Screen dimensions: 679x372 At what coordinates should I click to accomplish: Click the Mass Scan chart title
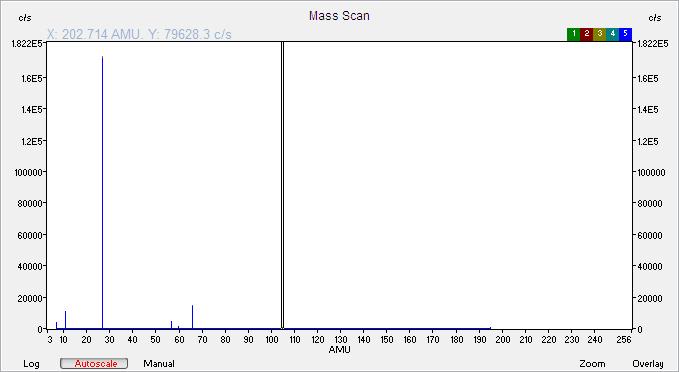click(339, 16)
